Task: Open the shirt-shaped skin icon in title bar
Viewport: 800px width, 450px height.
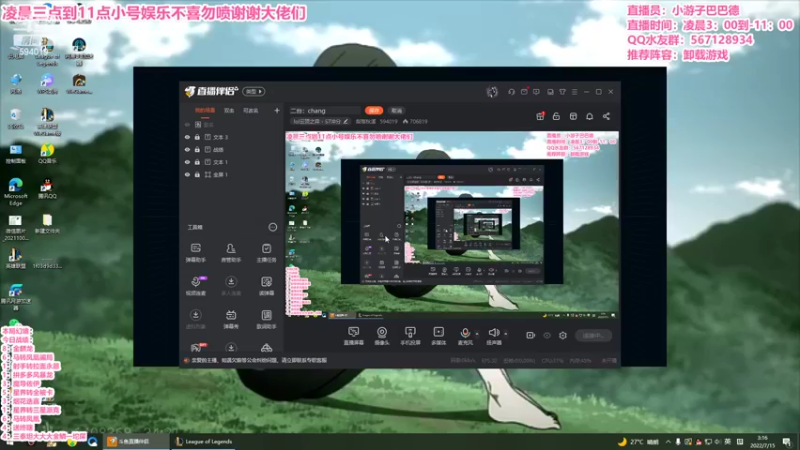Action: click(x=562, y=92)
